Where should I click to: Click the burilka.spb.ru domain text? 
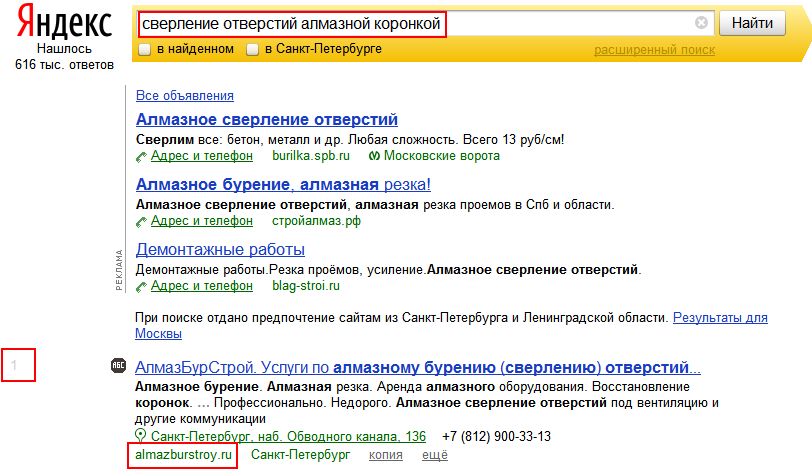pyautogui.click(x=311, y=156)
